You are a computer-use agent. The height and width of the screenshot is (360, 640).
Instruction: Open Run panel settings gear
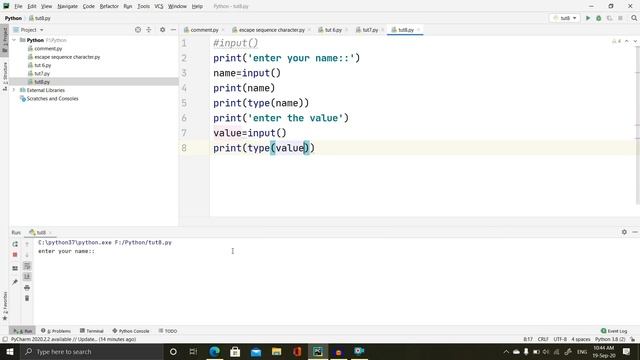624,232
